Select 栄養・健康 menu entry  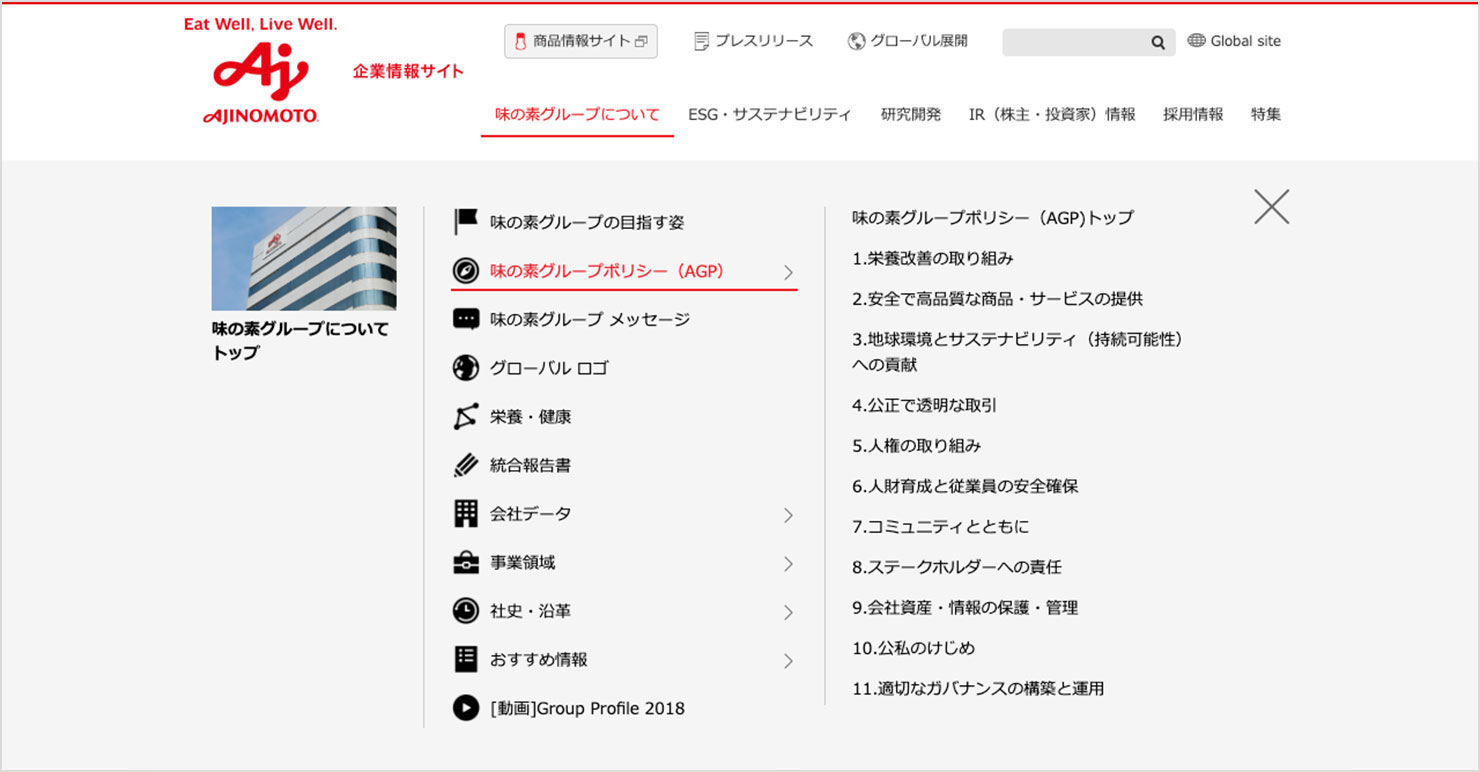(530, 417)
